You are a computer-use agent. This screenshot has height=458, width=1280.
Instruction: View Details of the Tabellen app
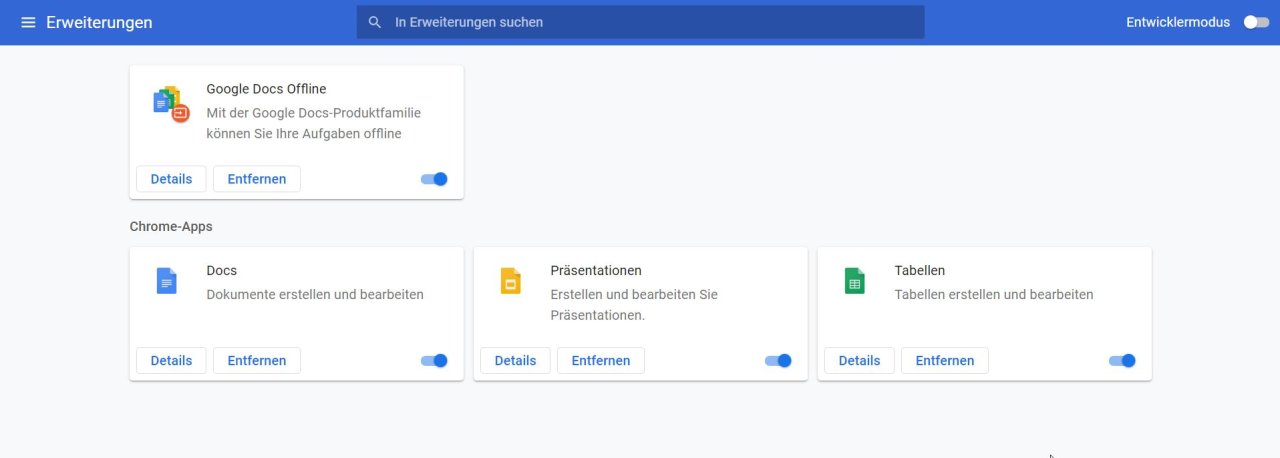[x=859, y=361]
